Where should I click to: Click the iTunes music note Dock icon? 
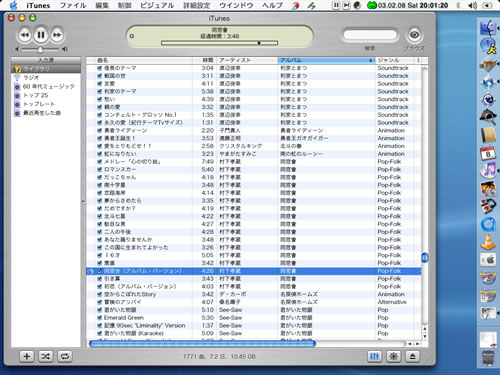[x=488, y=170]
